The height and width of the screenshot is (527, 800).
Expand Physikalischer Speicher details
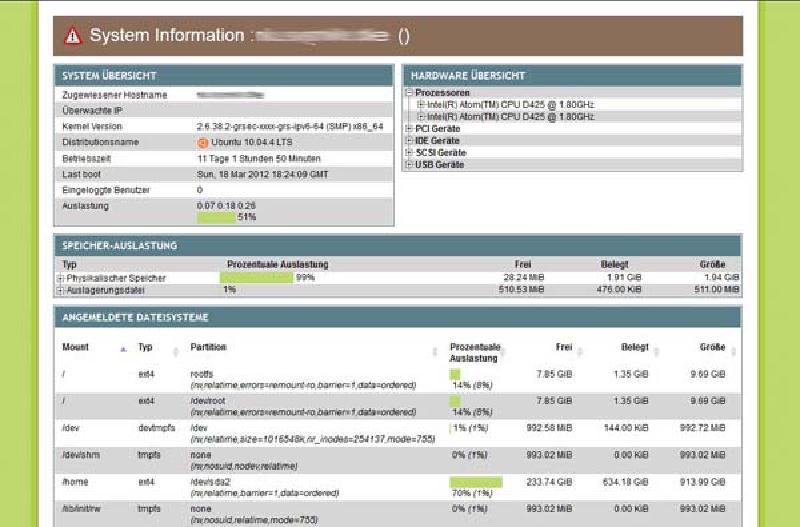[x=61, y=278]
